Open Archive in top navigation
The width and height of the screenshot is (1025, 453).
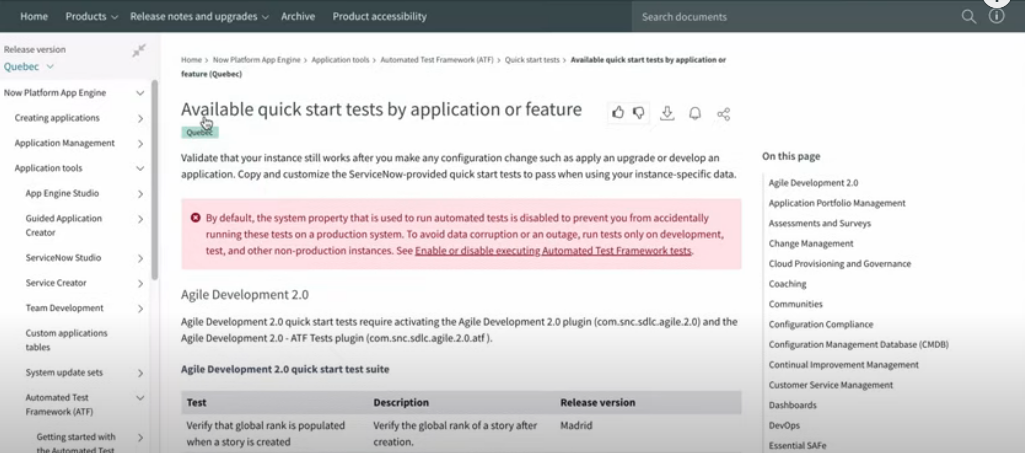pyautogui.click(x=297, y=16)
